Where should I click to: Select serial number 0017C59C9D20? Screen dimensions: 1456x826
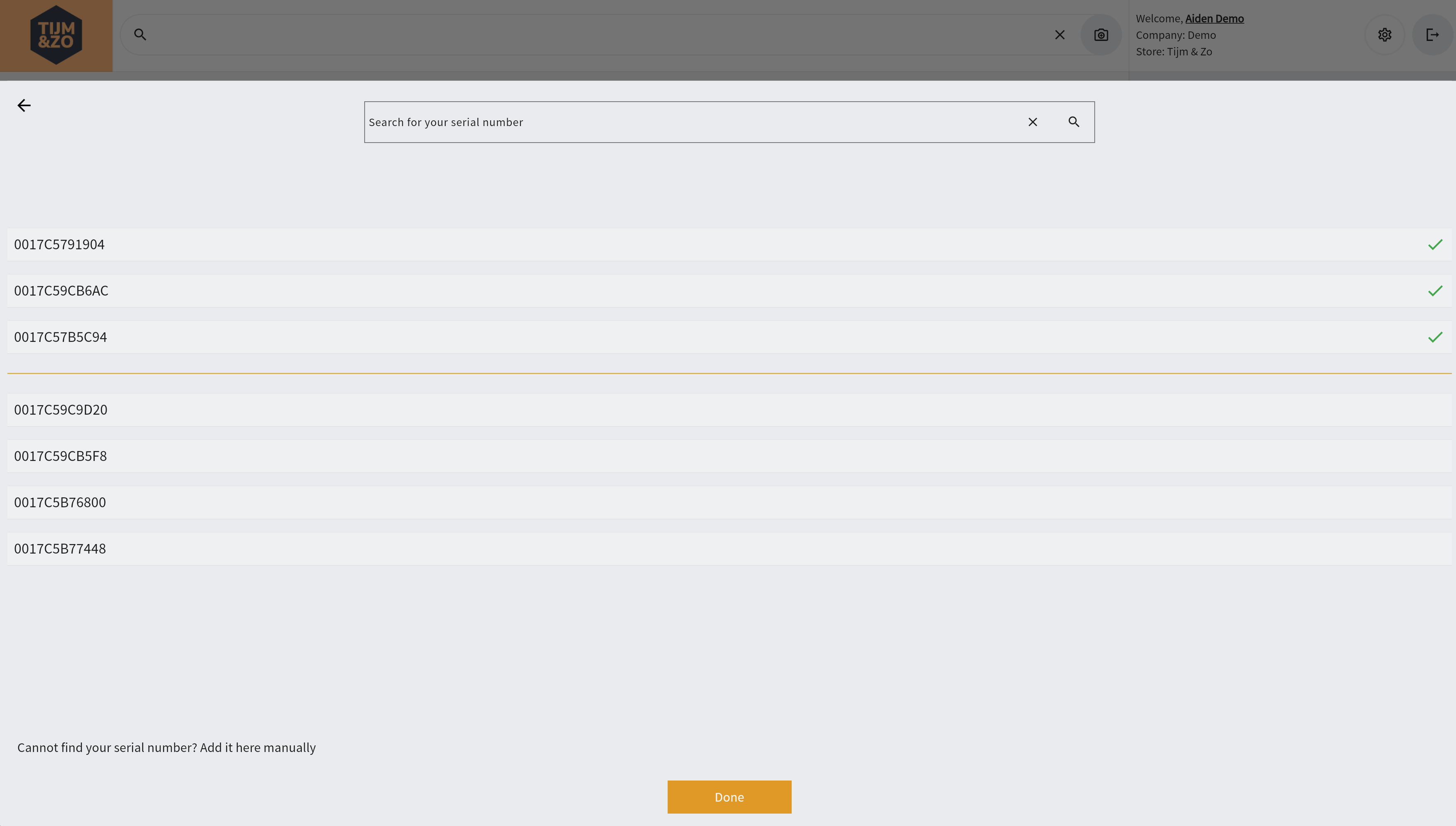click(x=61, y=410)
